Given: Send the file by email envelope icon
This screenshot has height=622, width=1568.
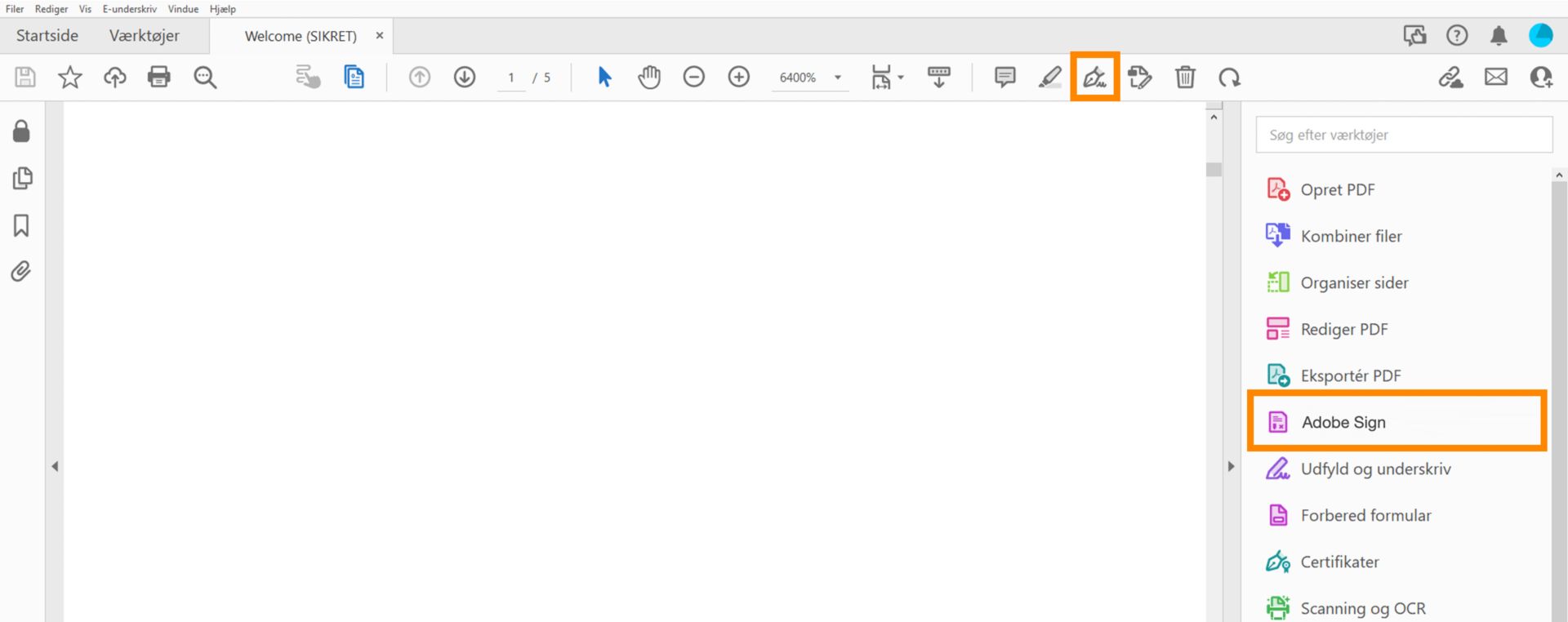Looking at the screenshot, I should point(1496,78).
